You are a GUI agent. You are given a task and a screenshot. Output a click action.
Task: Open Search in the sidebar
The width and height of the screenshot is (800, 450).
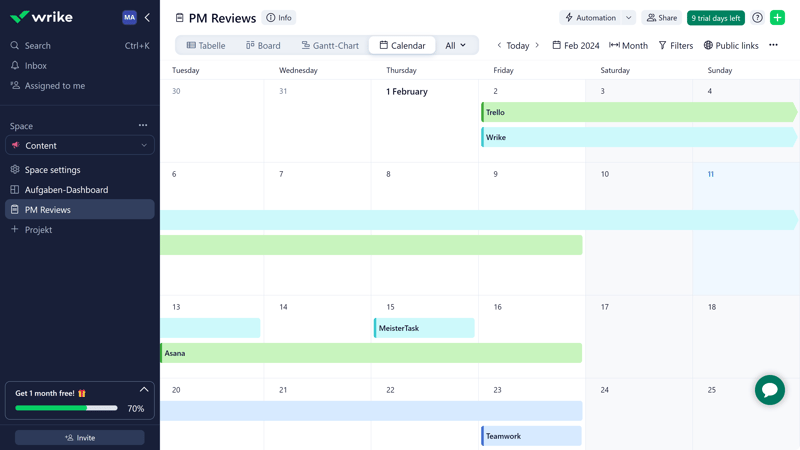tap(80, 45)
